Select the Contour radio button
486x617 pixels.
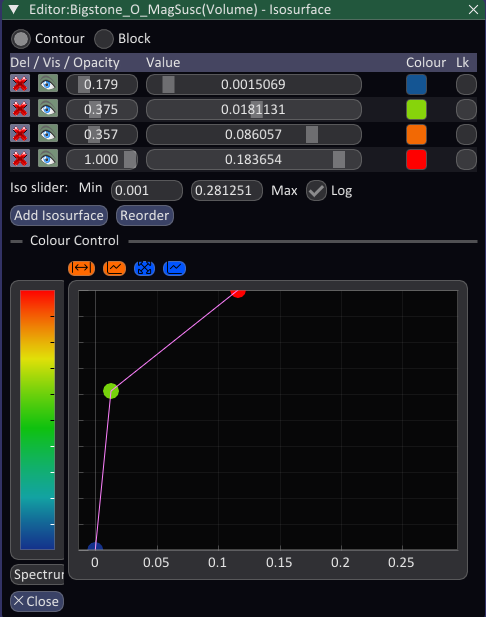click(x=21, y=39)
